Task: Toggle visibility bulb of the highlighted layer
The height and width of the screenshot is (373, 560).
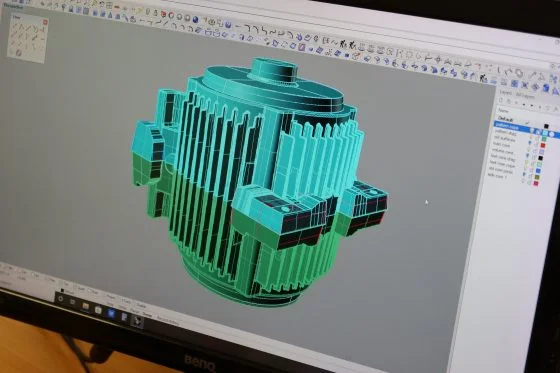Action: pyautogui.click(x=532, y=130)
